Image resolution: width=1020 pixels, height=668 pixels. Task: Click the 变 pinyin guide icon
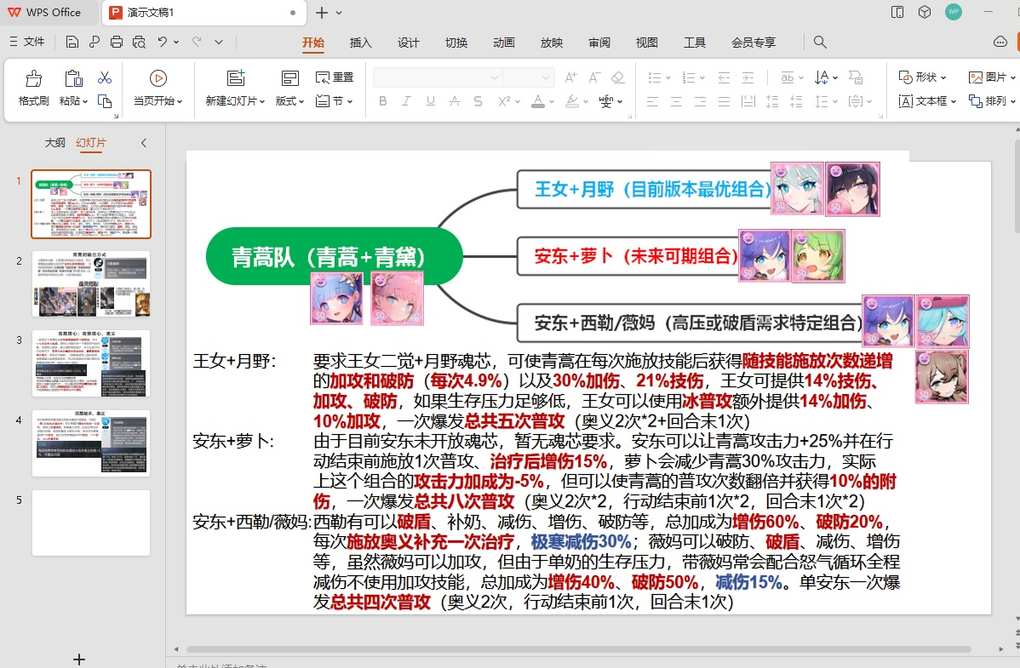point(606,101)
